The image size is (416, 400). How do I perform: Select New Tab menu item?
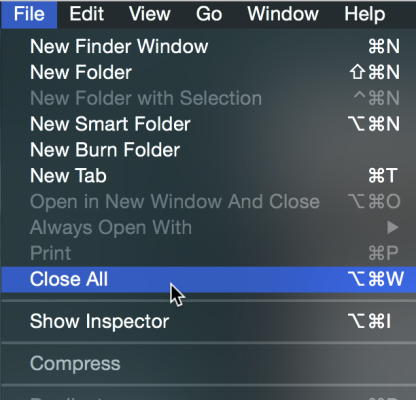click(208, 176)
